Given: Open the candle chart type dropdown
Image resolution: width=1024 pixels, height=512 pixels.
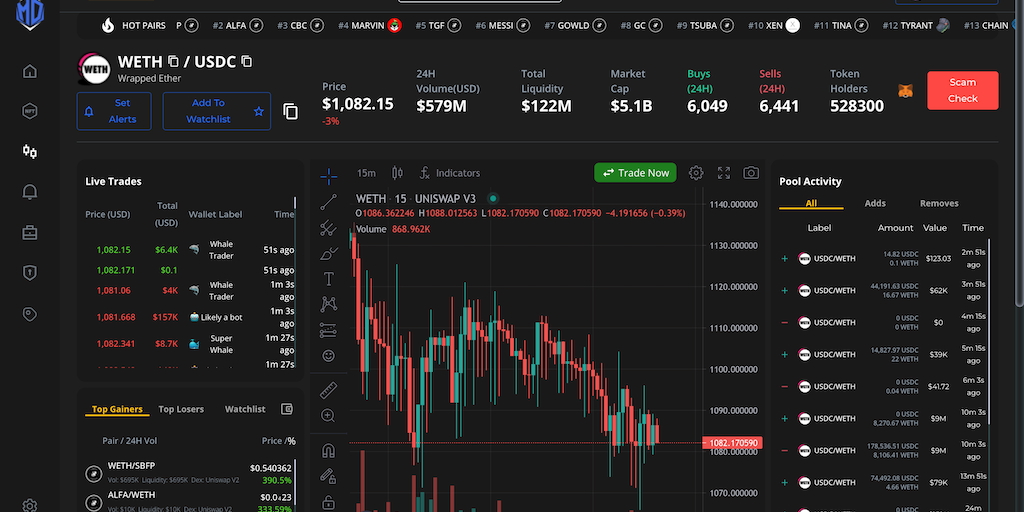Looking at the screenshot, I should click(x=397, y=173).
